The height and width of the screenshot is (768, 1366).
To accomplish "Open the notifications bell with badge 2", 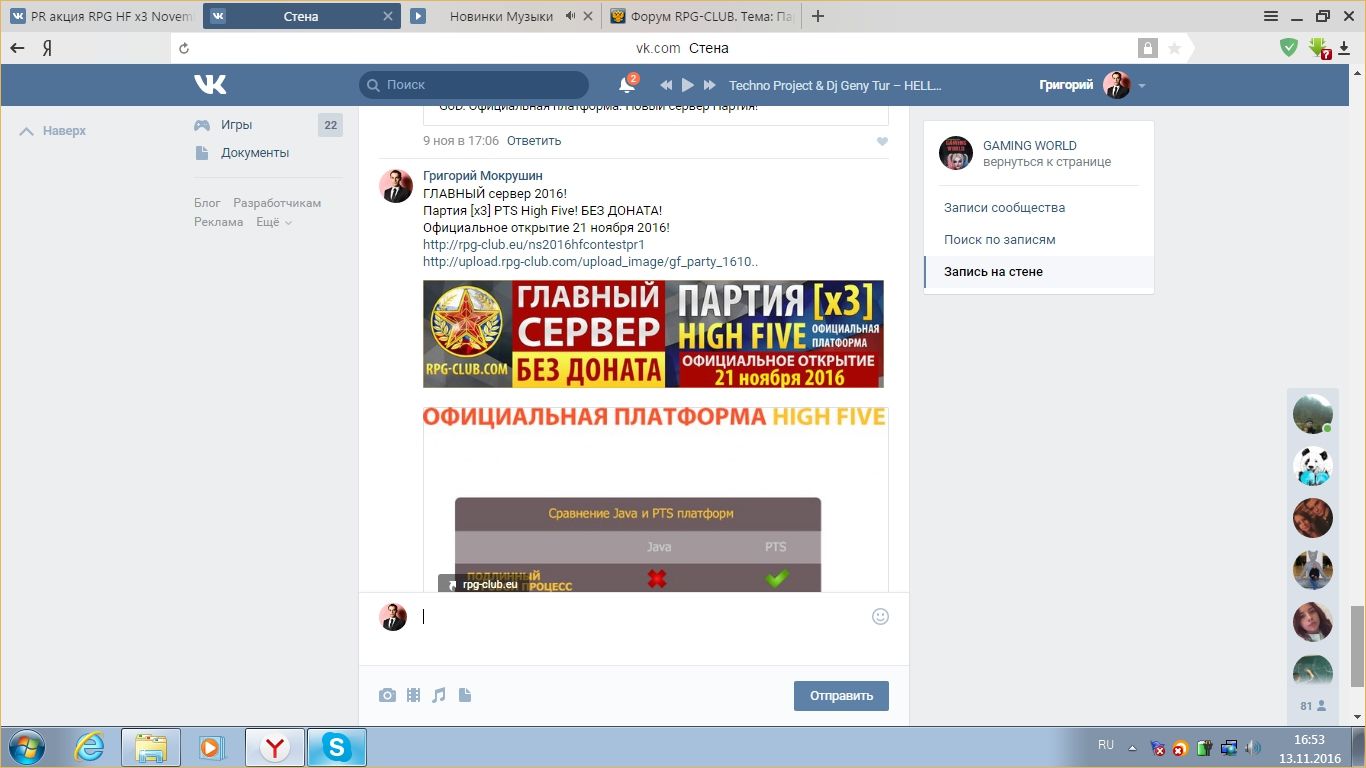I will click(627, 85).
